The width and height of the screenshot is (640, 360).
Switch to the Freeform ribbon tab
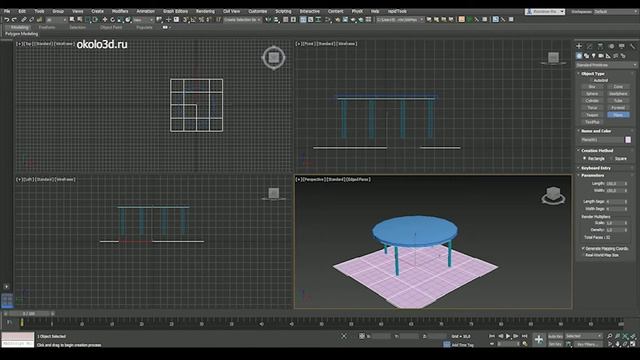[x=47, y=27]
